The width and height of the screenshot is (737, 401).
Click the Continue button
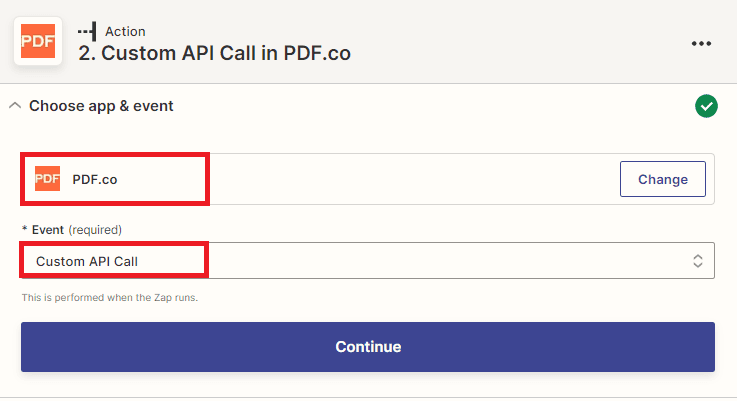pyautogui.click(x=367, y=347)
